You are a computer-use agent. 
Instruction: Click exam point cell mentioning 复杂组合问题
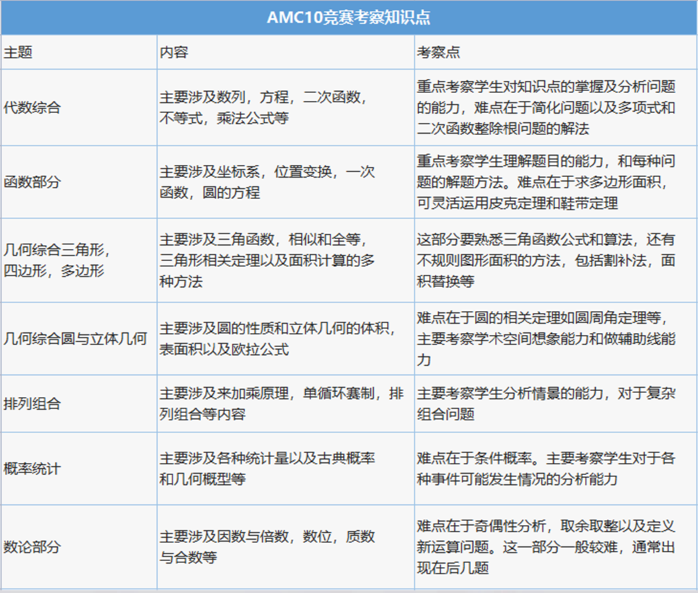coord(556,403)
